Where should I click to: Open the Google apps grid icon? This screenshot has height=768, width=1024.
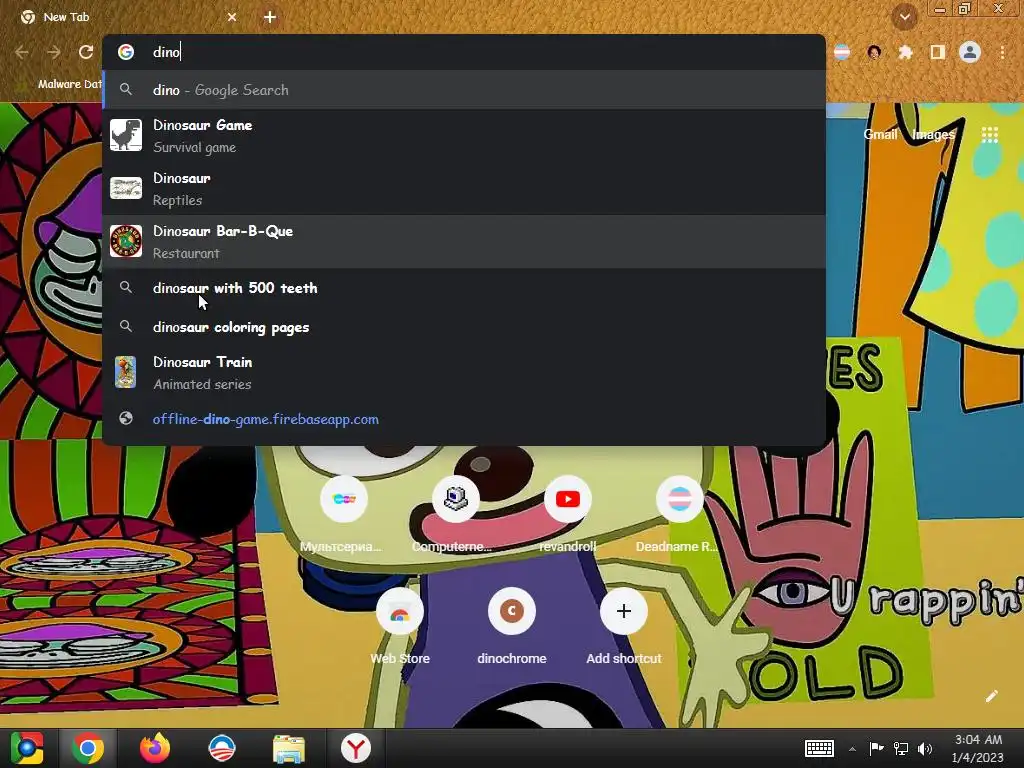click(989, 135)
